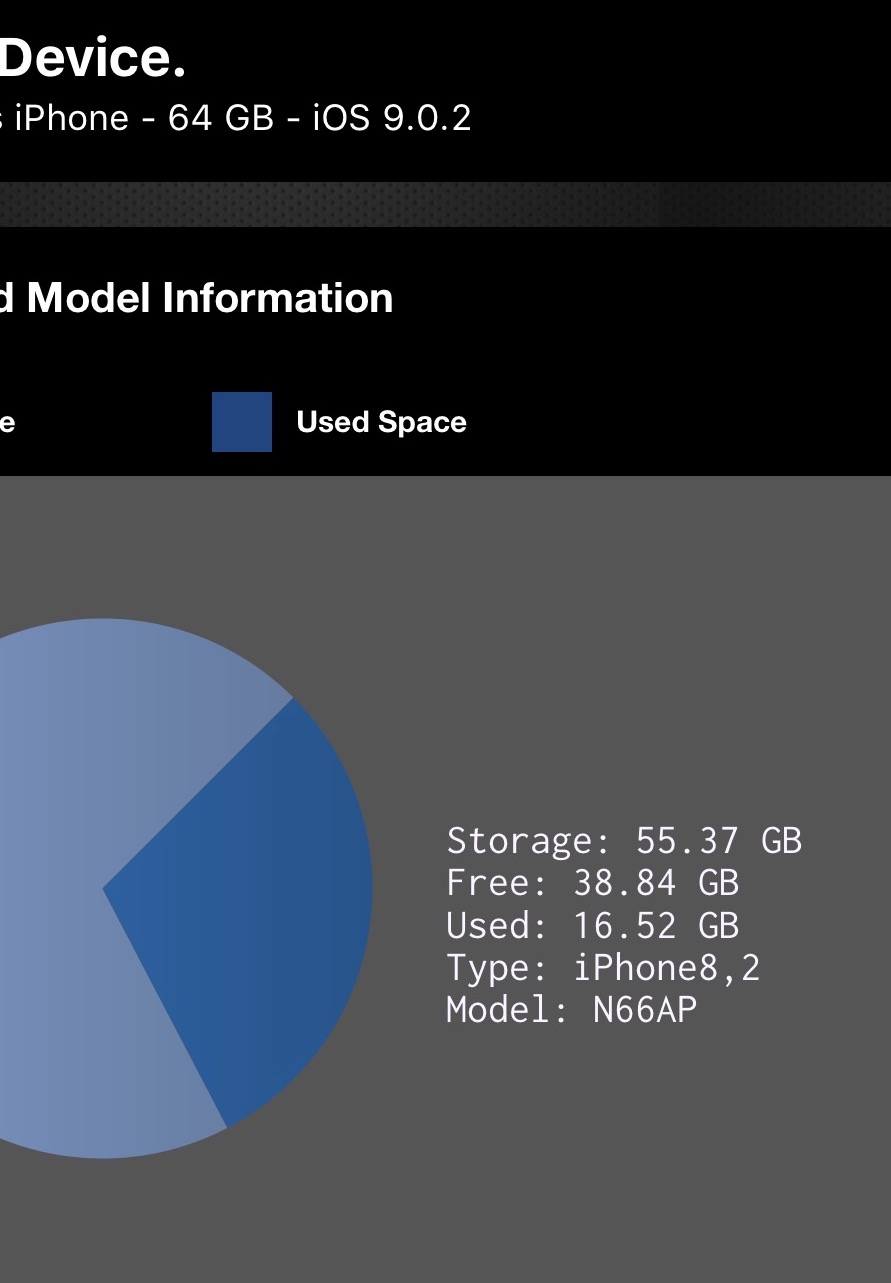Image resolution: width=891 pixels, height=1283 pixels.
Task: Tap the Storage: label
Action: pos(528,841)
